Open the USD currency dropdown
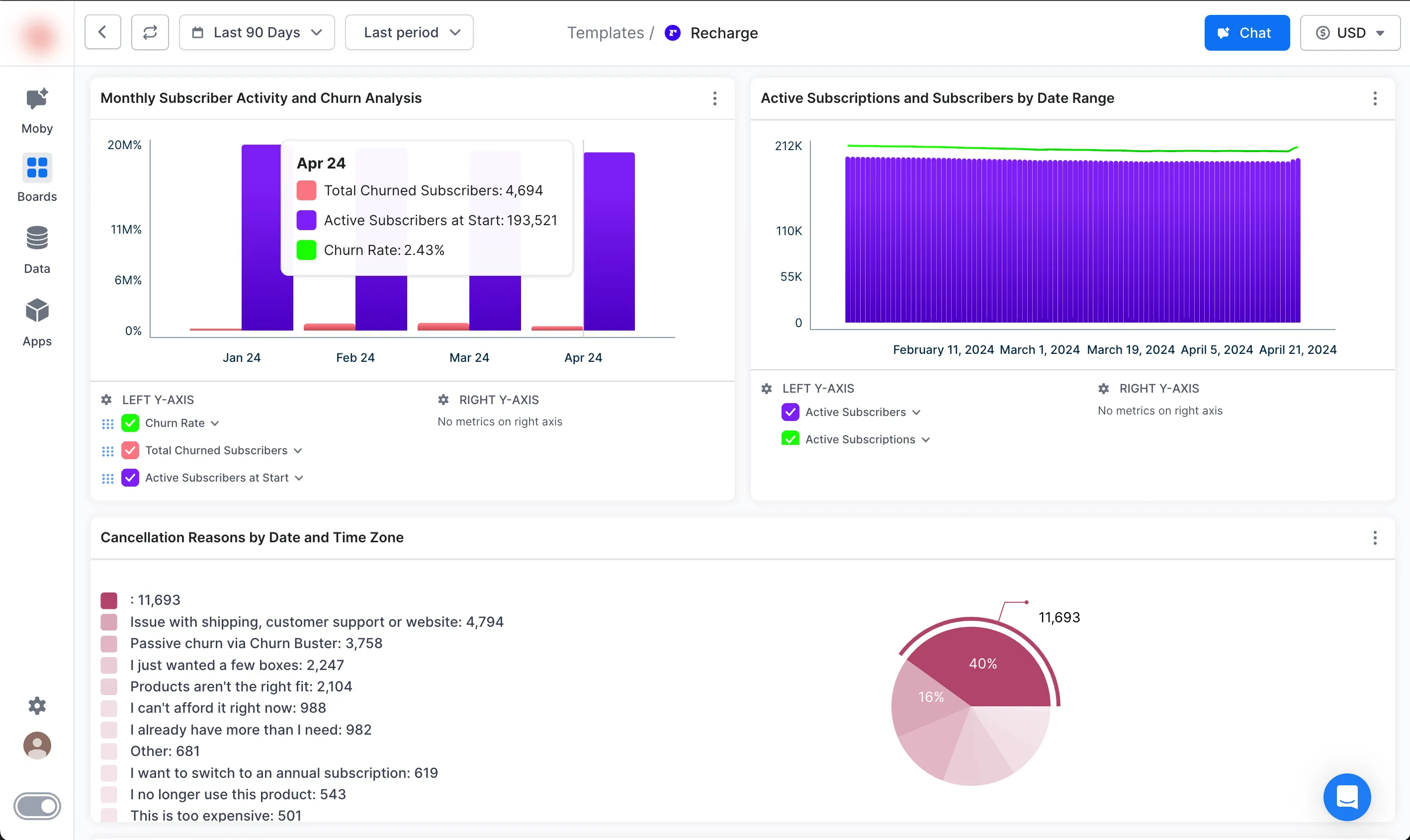The width and height of the screenshot is (1410, 840). pyautogui.click(x=1350, y=32)
